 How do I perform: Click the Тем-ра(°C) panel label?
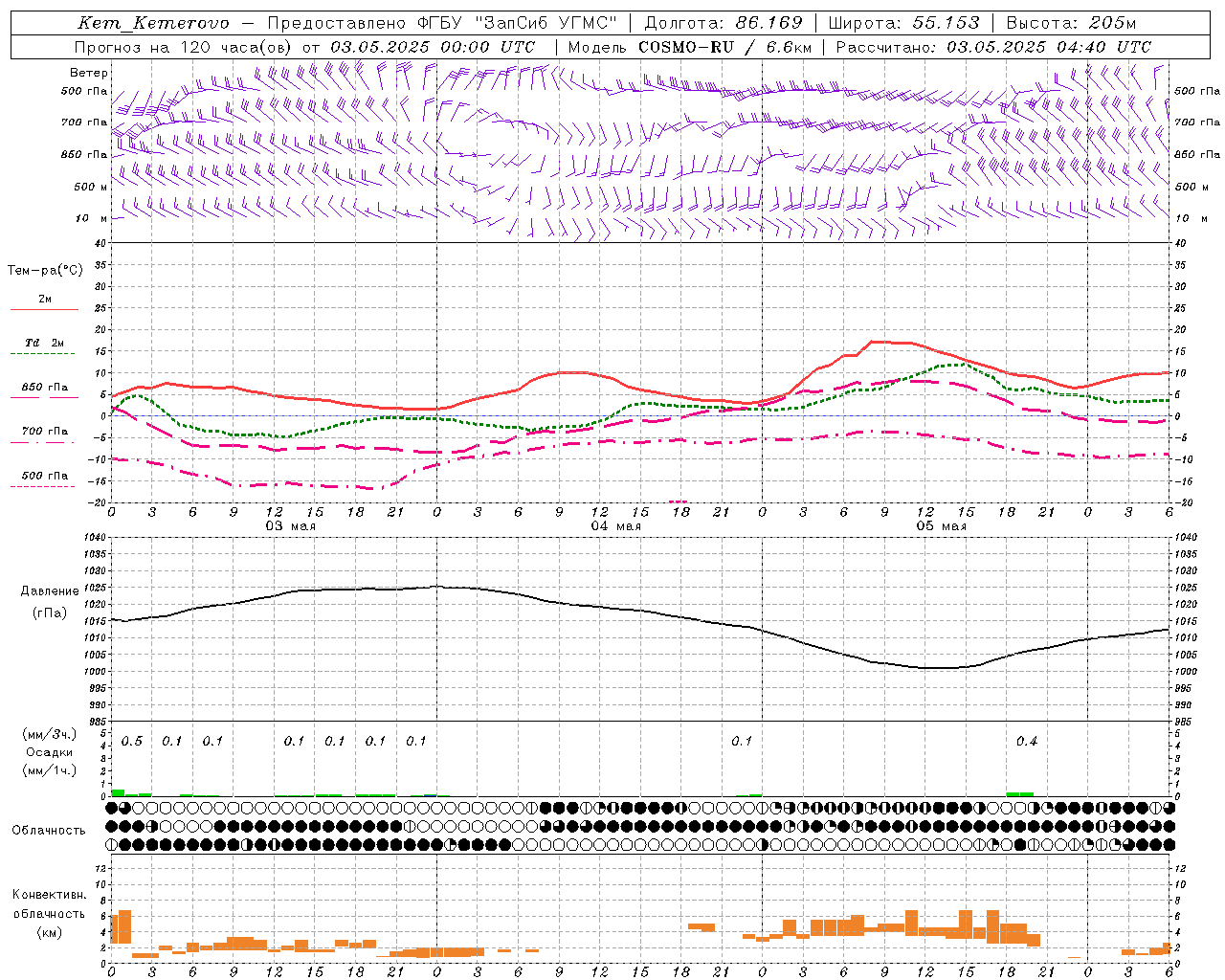point(45,271)
